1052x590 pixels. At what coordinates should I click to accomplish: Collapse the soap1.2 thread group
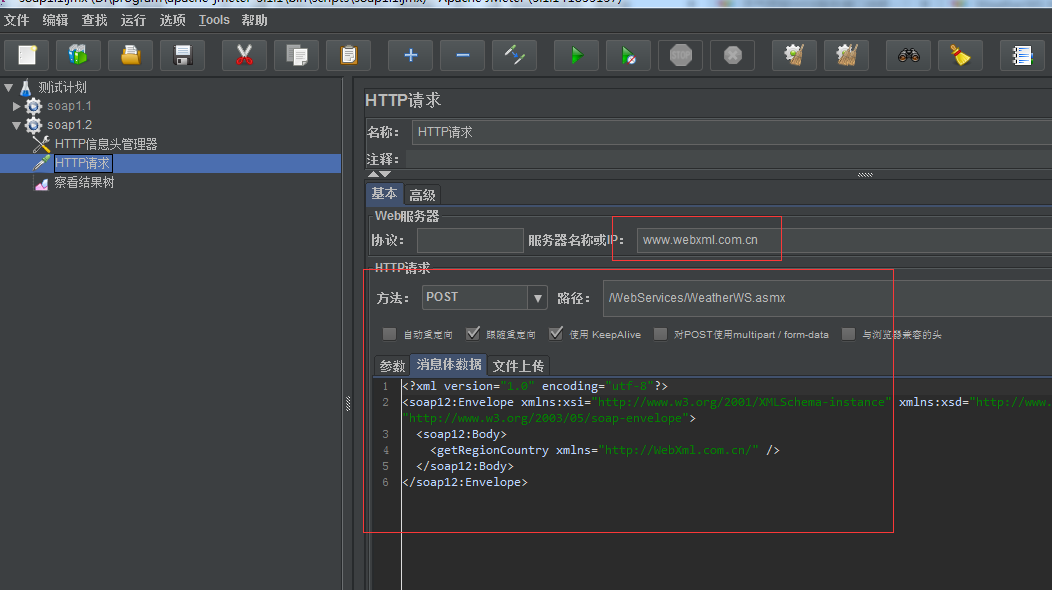tap(17, 125)
